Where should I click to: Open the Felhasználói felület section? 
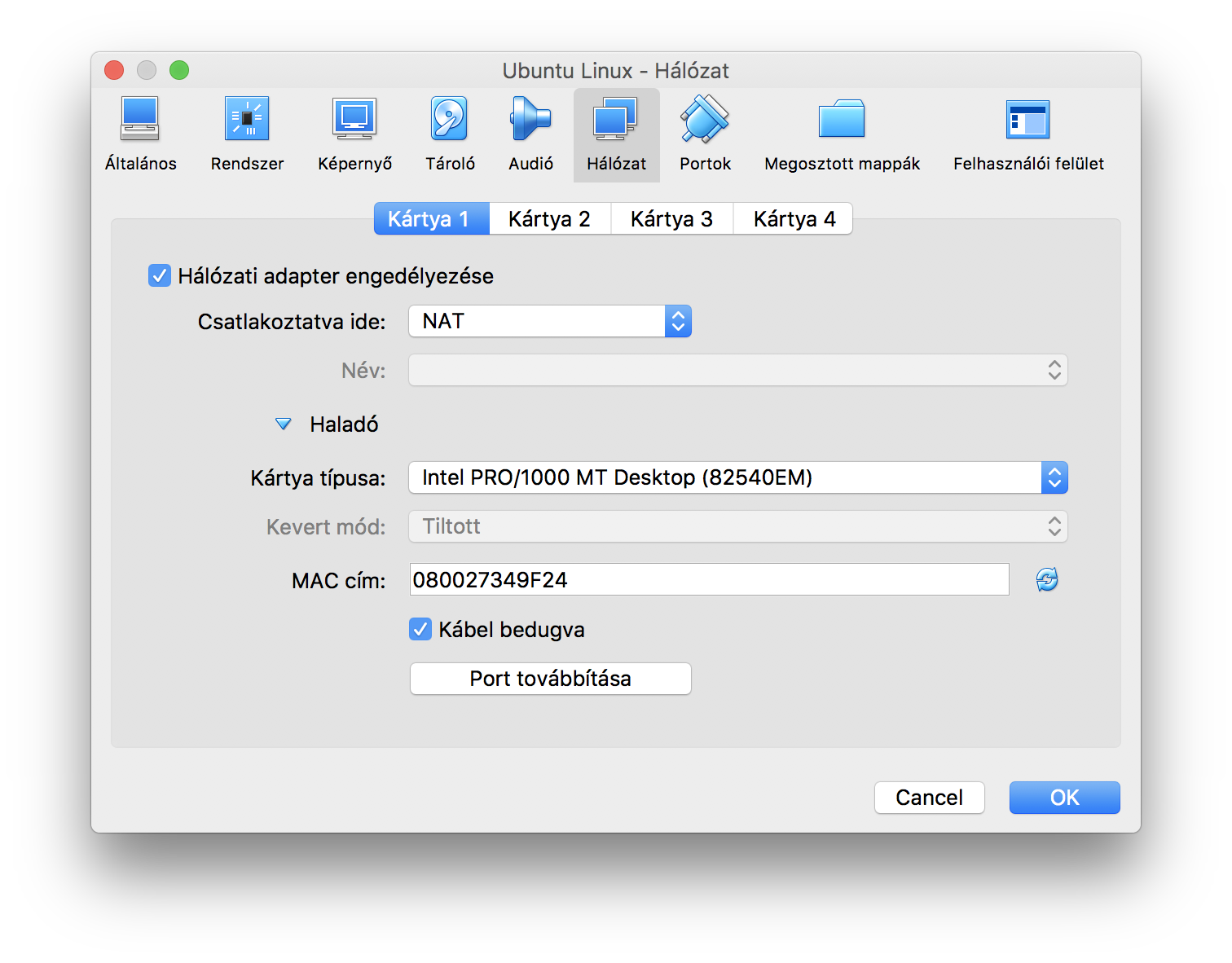coord(1028,135)
